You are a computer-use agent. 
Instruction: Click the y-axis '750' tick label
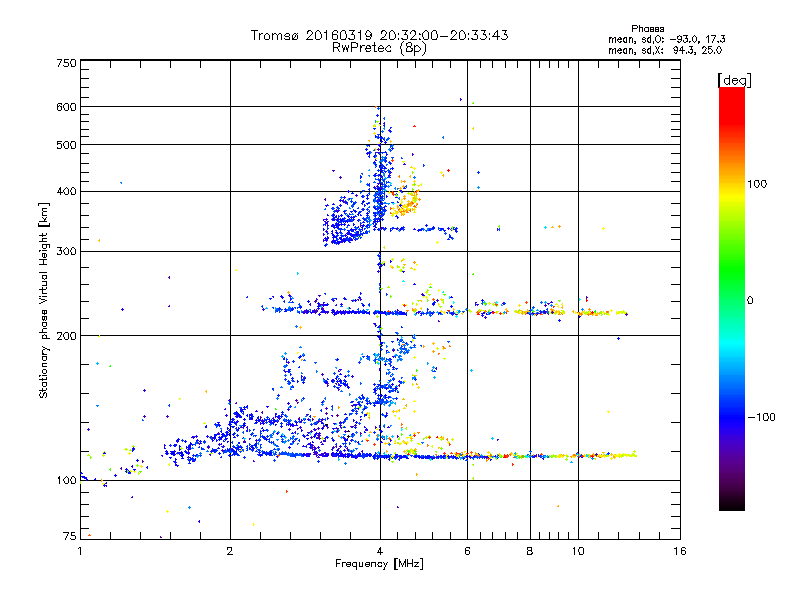point(66,63)
